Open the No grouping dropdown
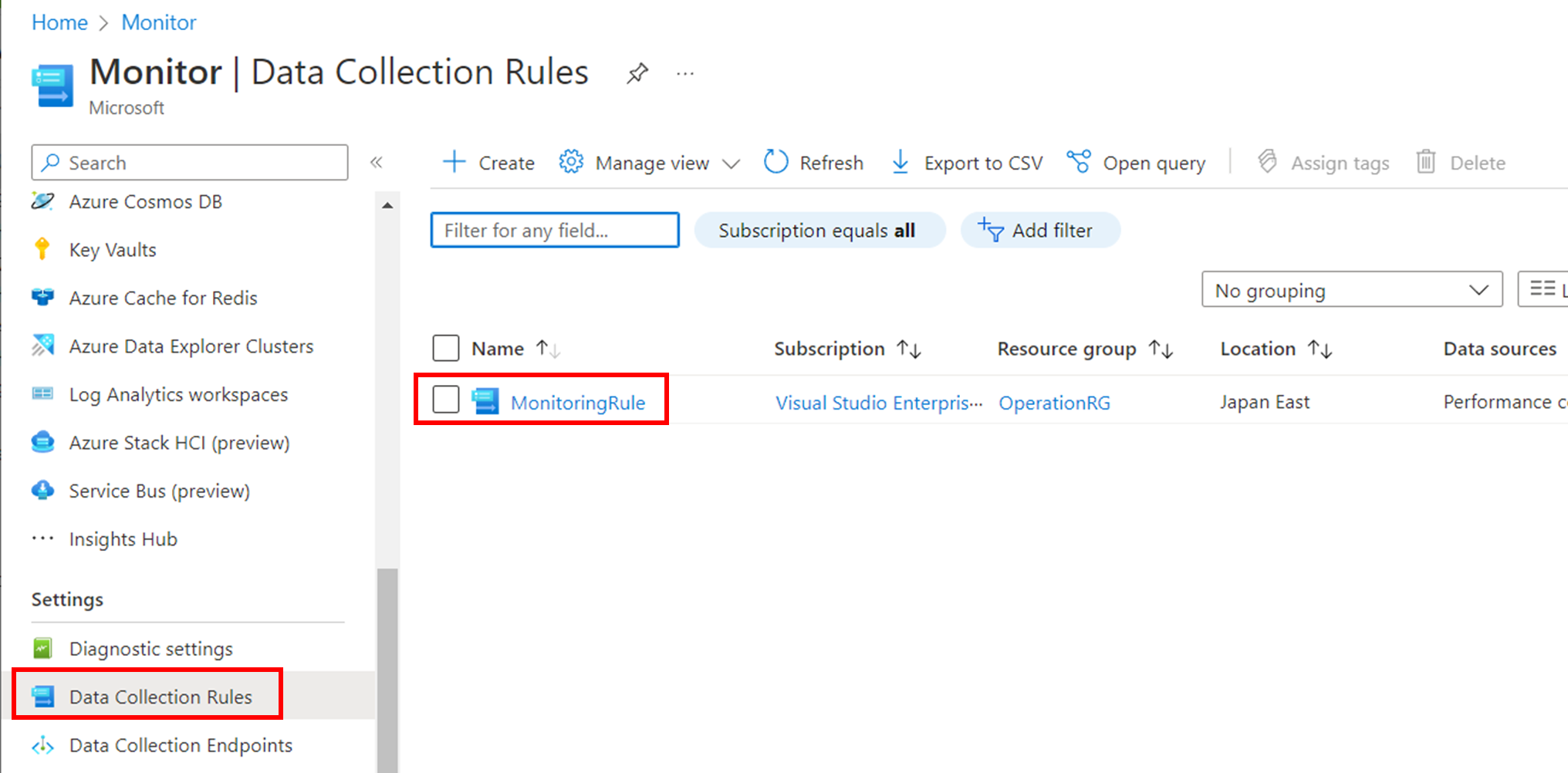1568x773 pixels. 1351,290
